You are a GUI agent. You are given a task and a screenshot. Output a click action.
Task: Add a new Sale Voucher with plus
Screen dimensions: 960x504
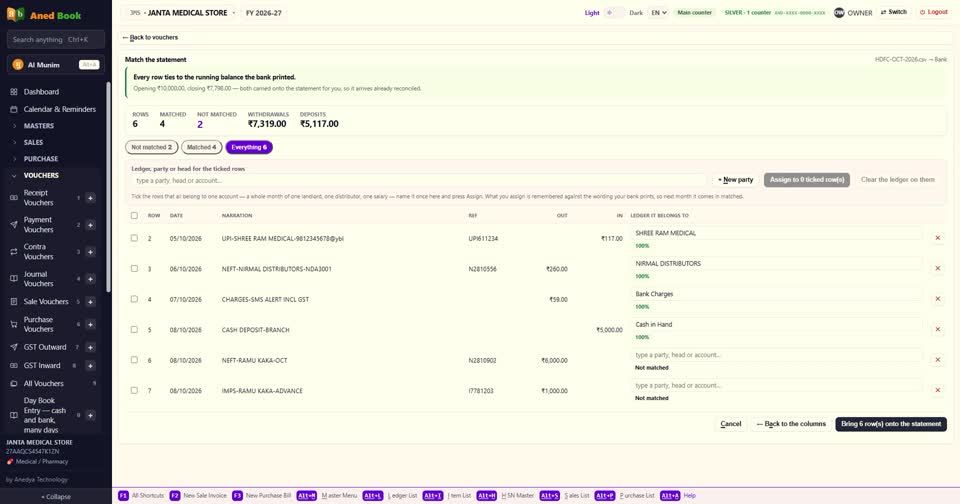coord(90,301)
